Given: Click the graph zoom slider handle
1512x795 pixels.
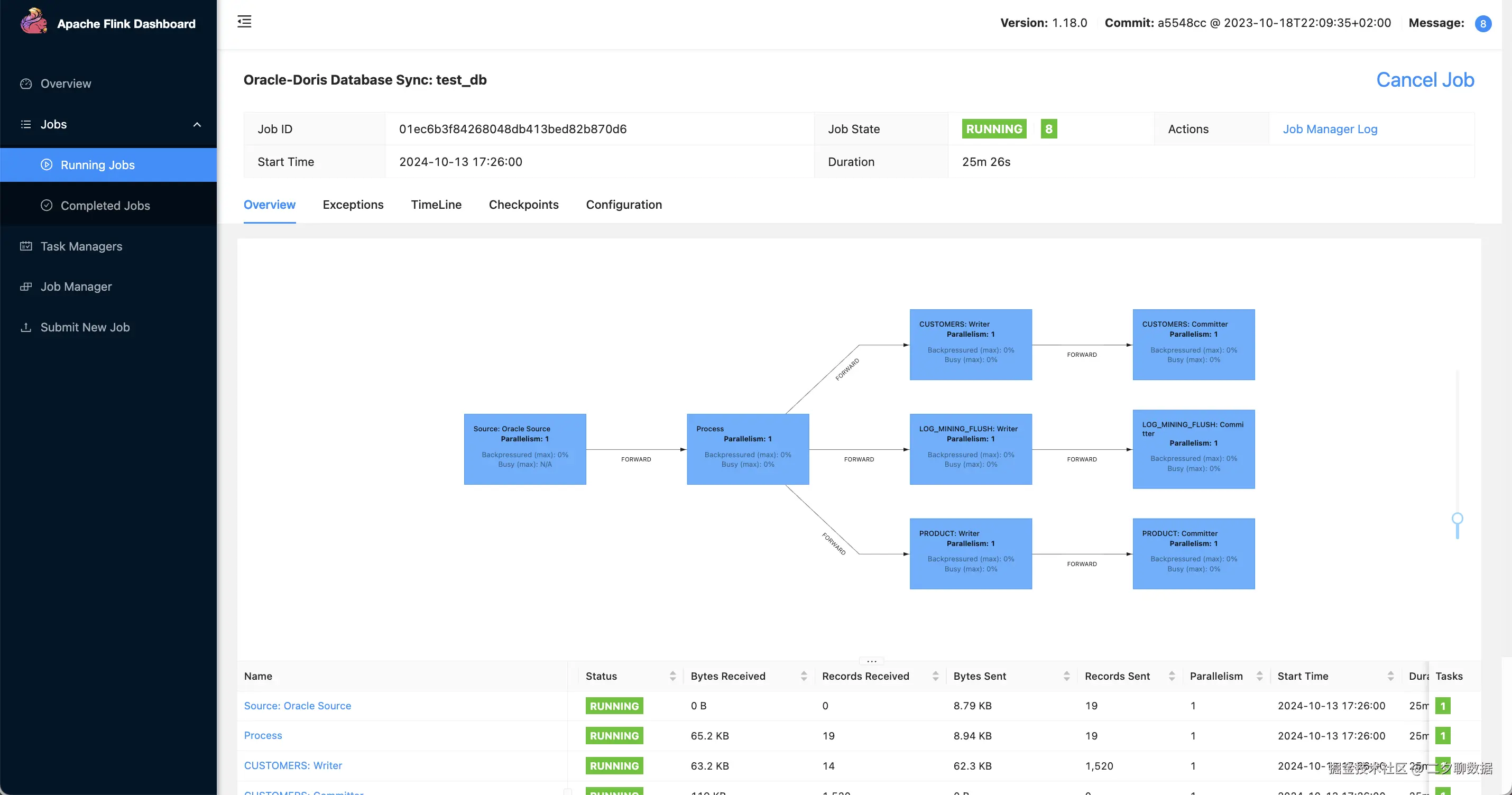Looking at the screenshot, I should 1457,519.
